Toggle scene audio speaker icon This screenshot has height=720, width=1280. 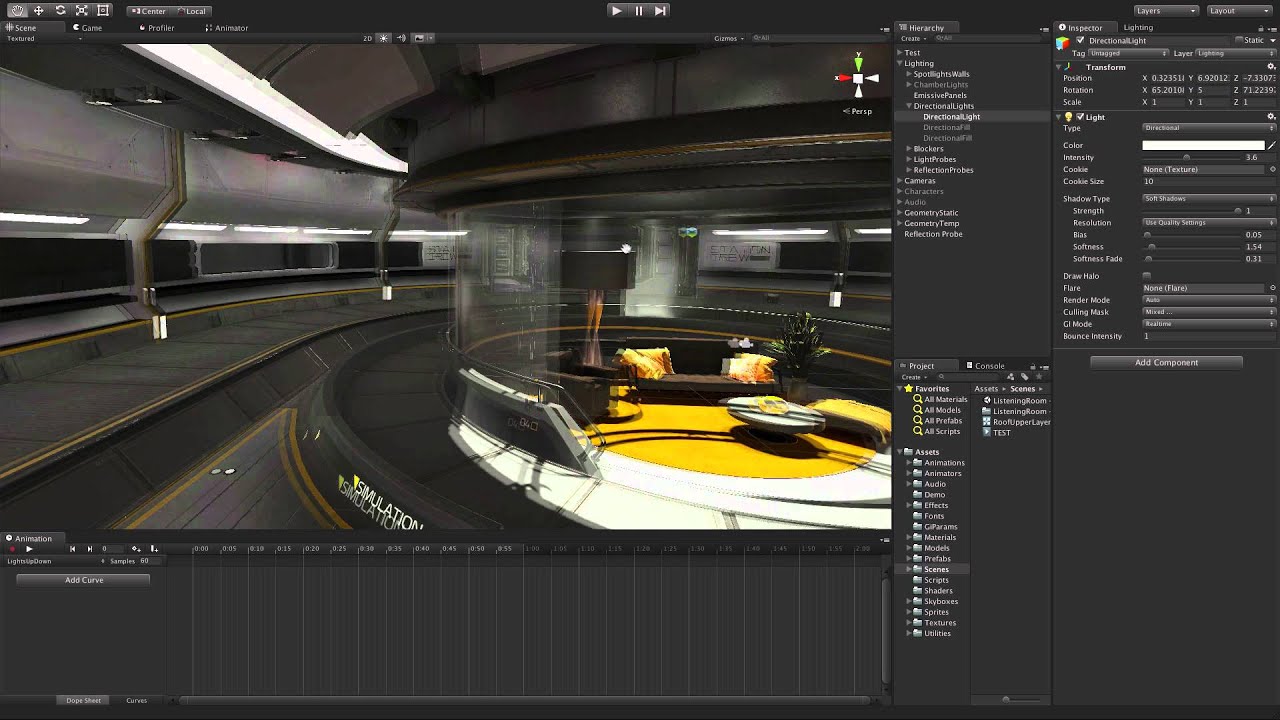[404, 38]
